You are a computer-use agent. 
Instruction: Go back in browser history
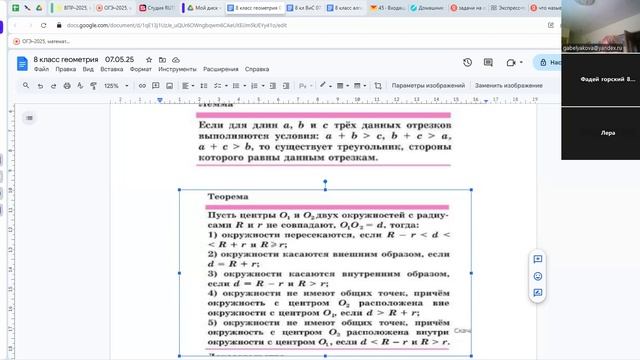(x=16, y=25)
